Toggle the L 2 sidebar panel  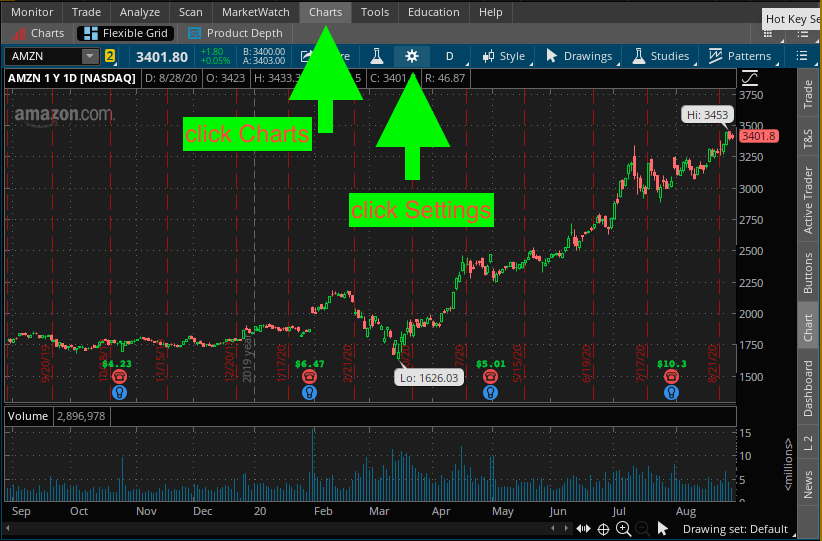click(x=808, y=442)
